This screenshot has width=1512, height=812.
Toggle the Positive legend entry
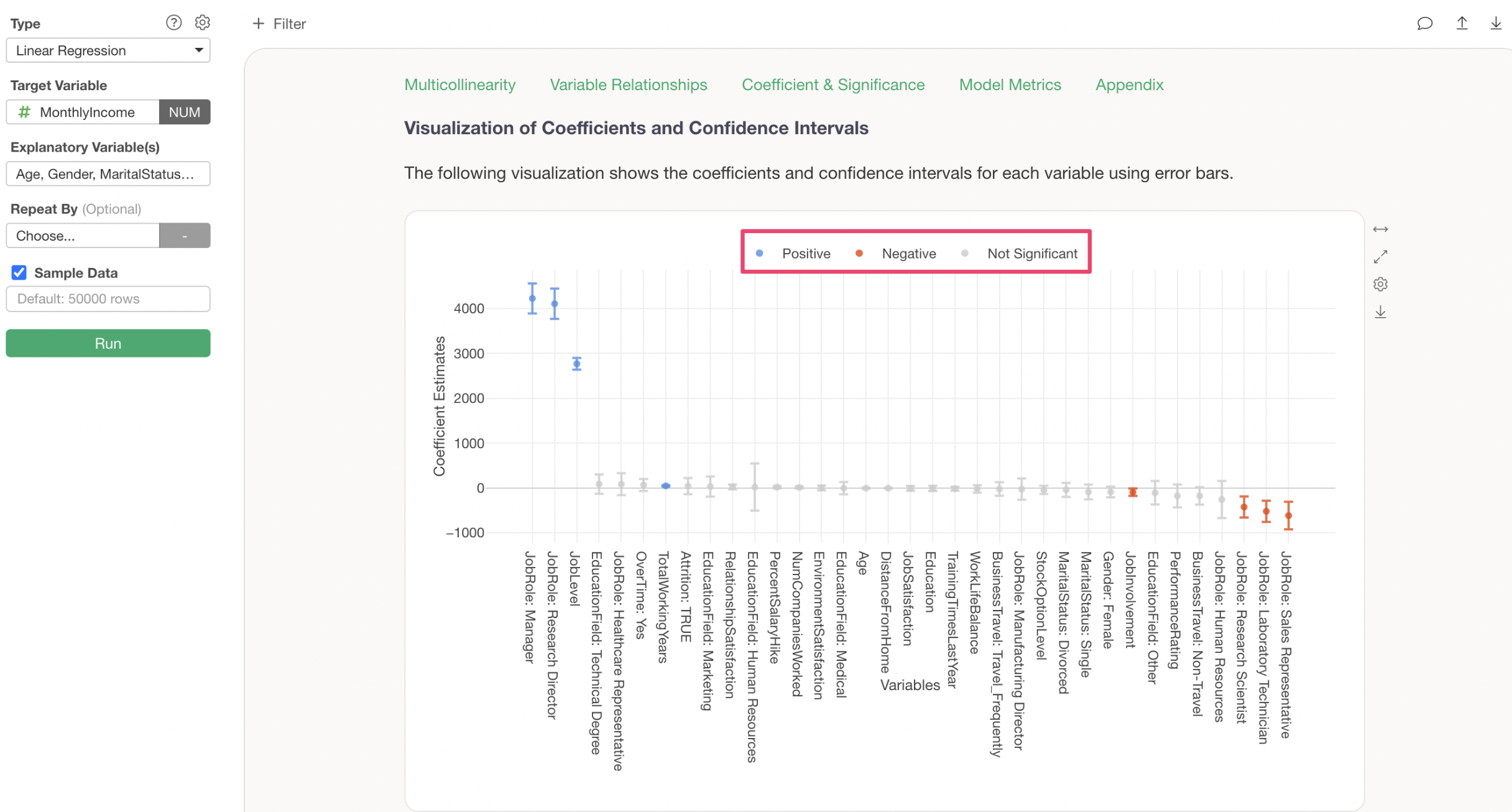click(x=806, y=254)
